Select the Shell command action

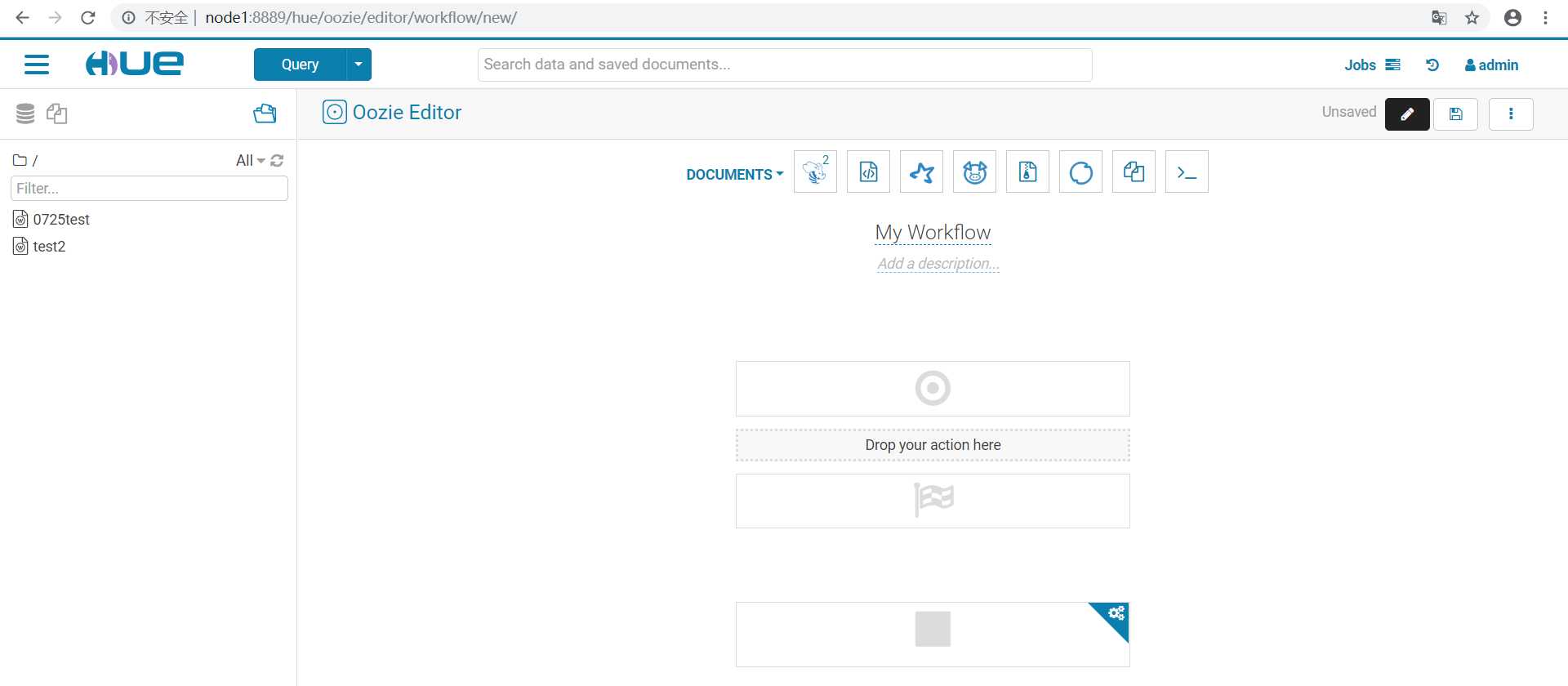click(x=1187, y=171)
